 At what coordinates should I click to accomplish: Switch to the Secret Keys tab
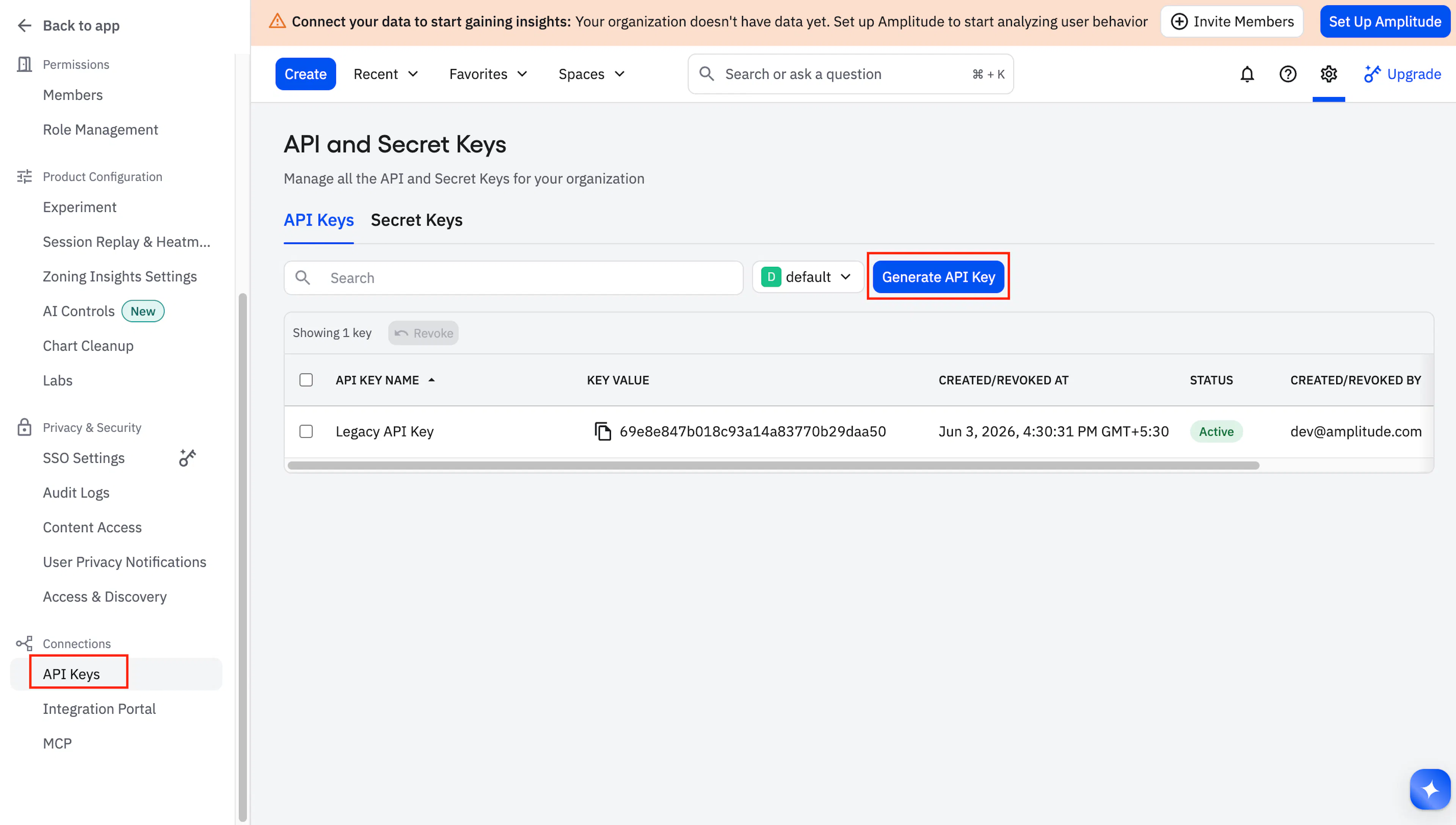click(417, 220)
